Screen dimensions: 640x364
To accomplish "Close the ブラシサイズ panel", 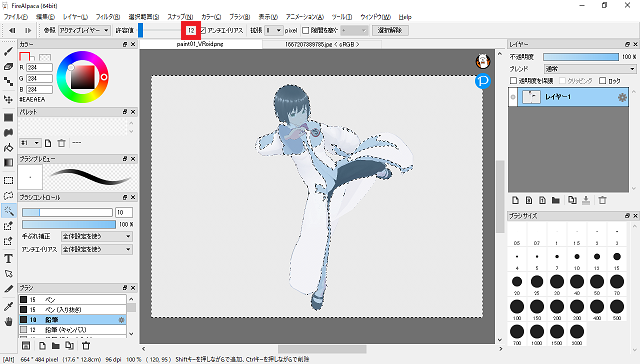I will point(635,215).
